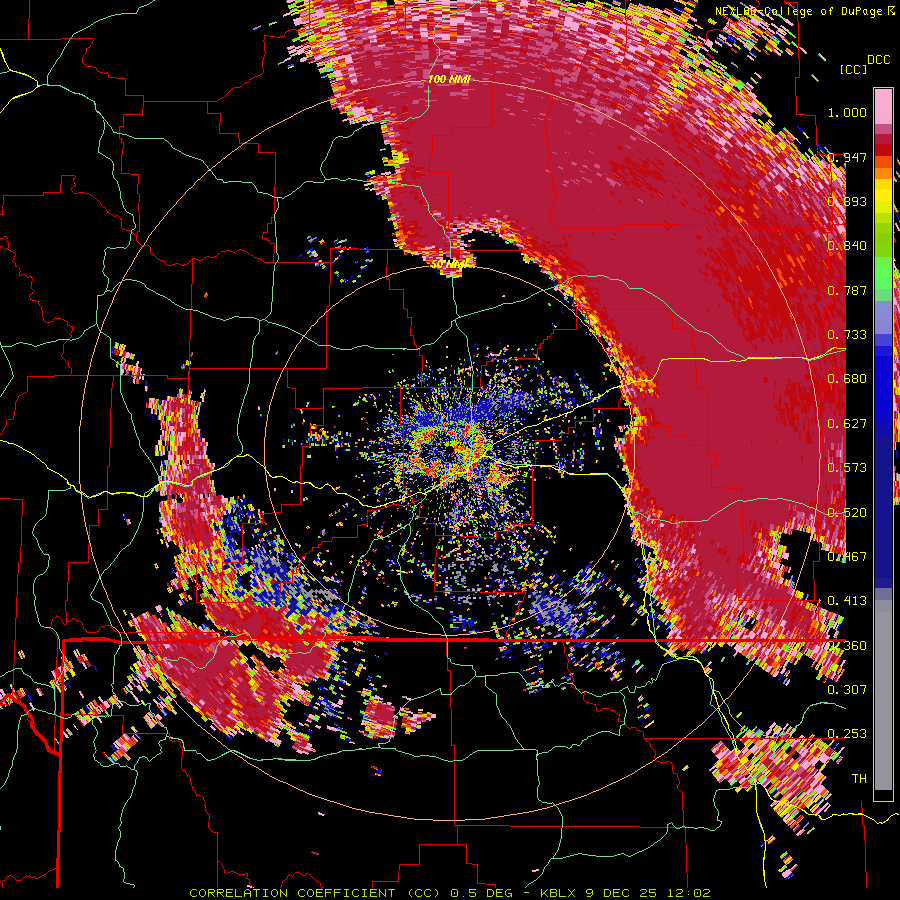Select the 0.787 legend value

point(847,290)
